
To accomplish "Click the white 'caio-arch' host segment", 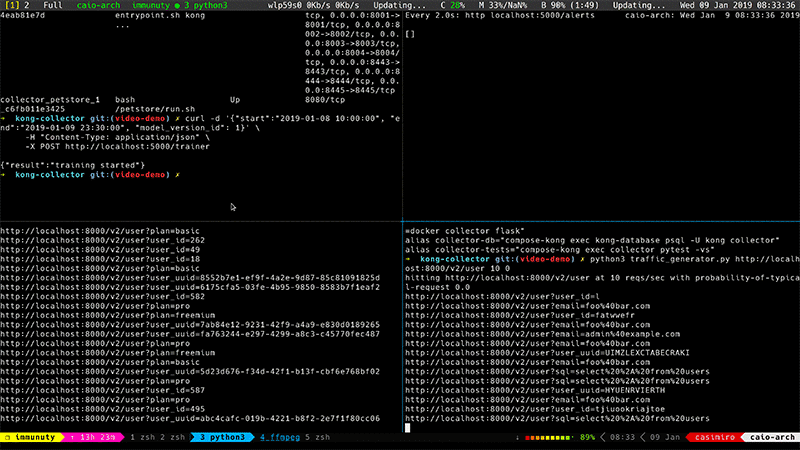I will pos(772,437).
